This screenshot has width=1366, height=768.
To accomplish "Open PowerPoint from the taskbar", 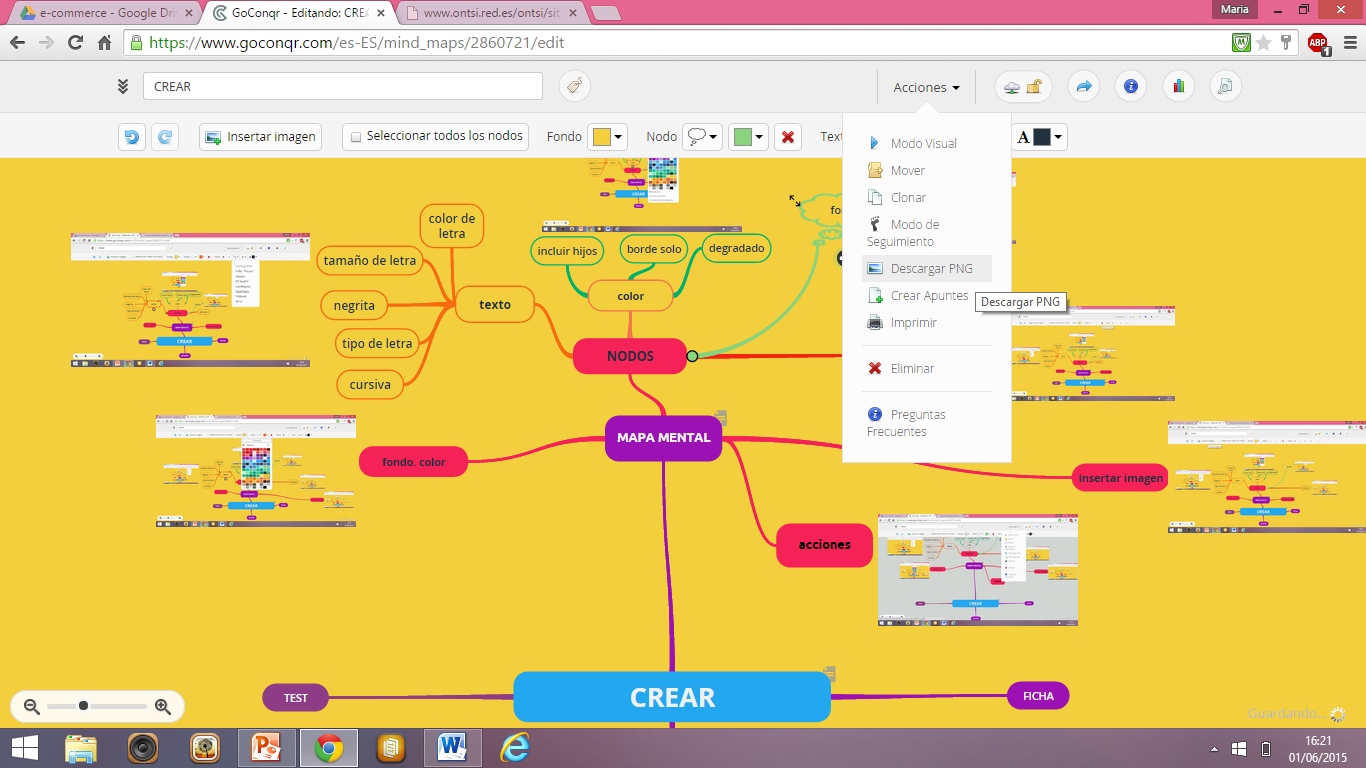I will click(x=267, y=748).
